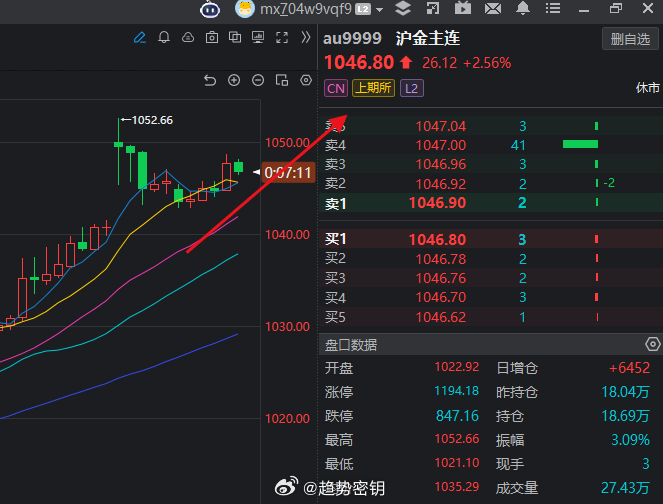Click sell price 1047.04
This screenshot has height=504, width=663.
(441, 126)
